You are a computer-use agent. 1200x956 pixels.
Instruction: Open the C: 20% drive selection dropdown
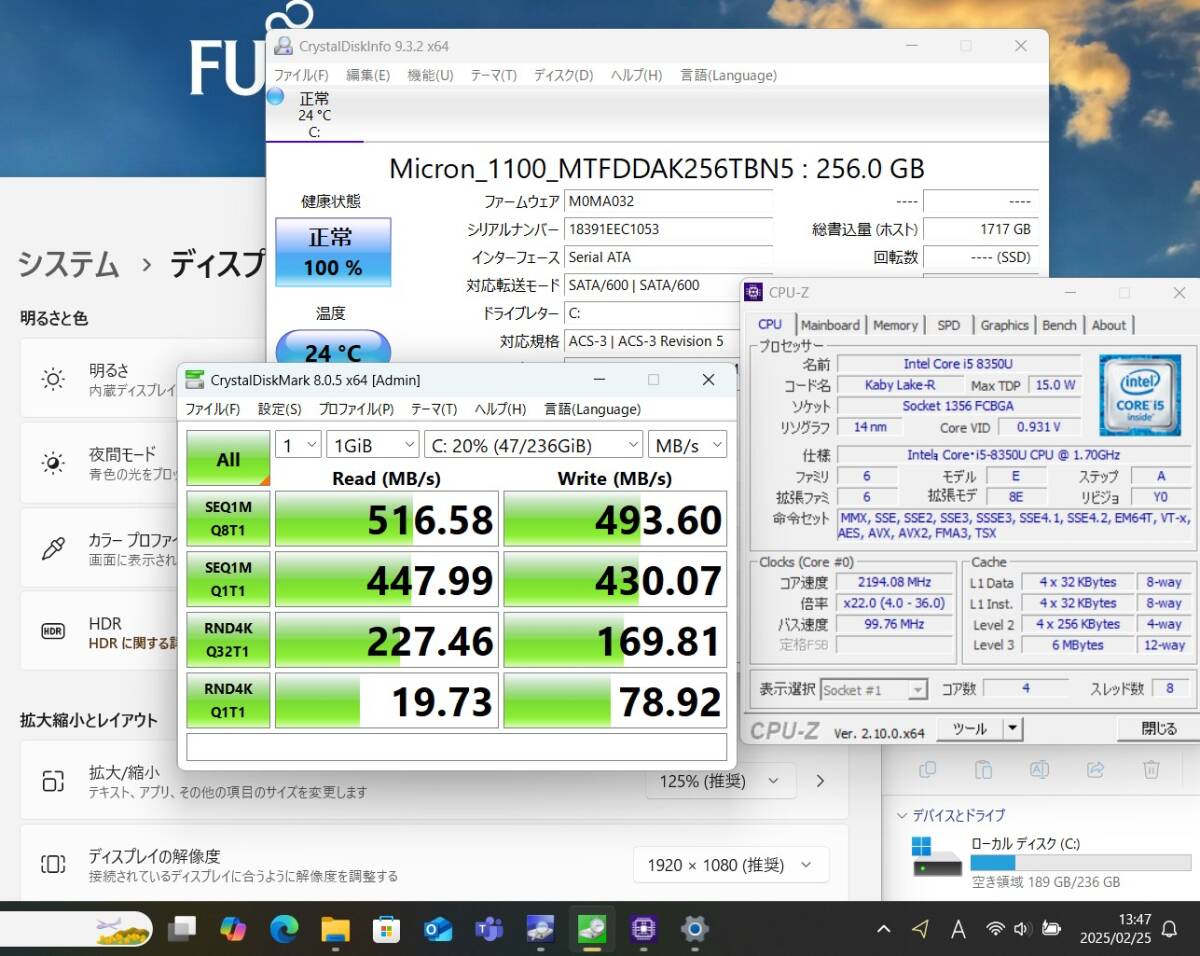coord(534,445)
